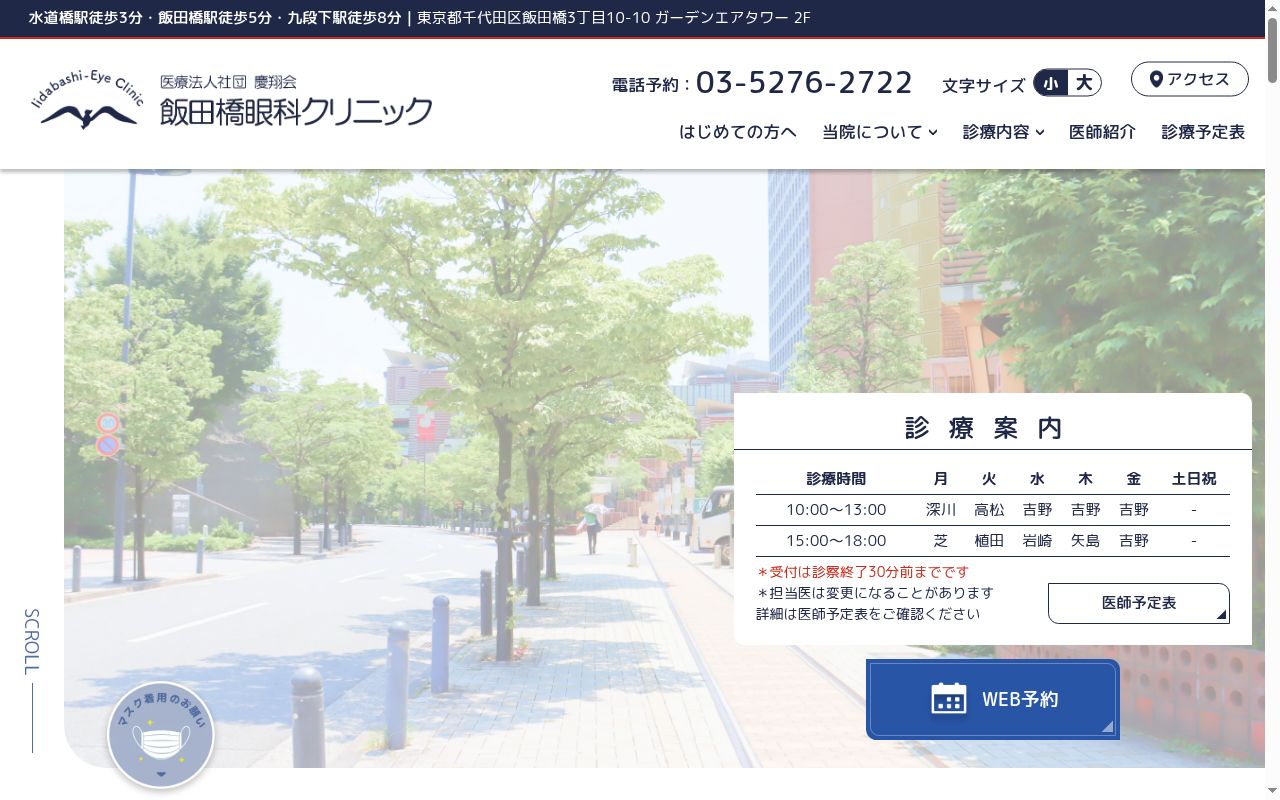Click doctor name 岩崎 in schedule
This screenshot has height=800, width=1280.
click(1037, 541)
